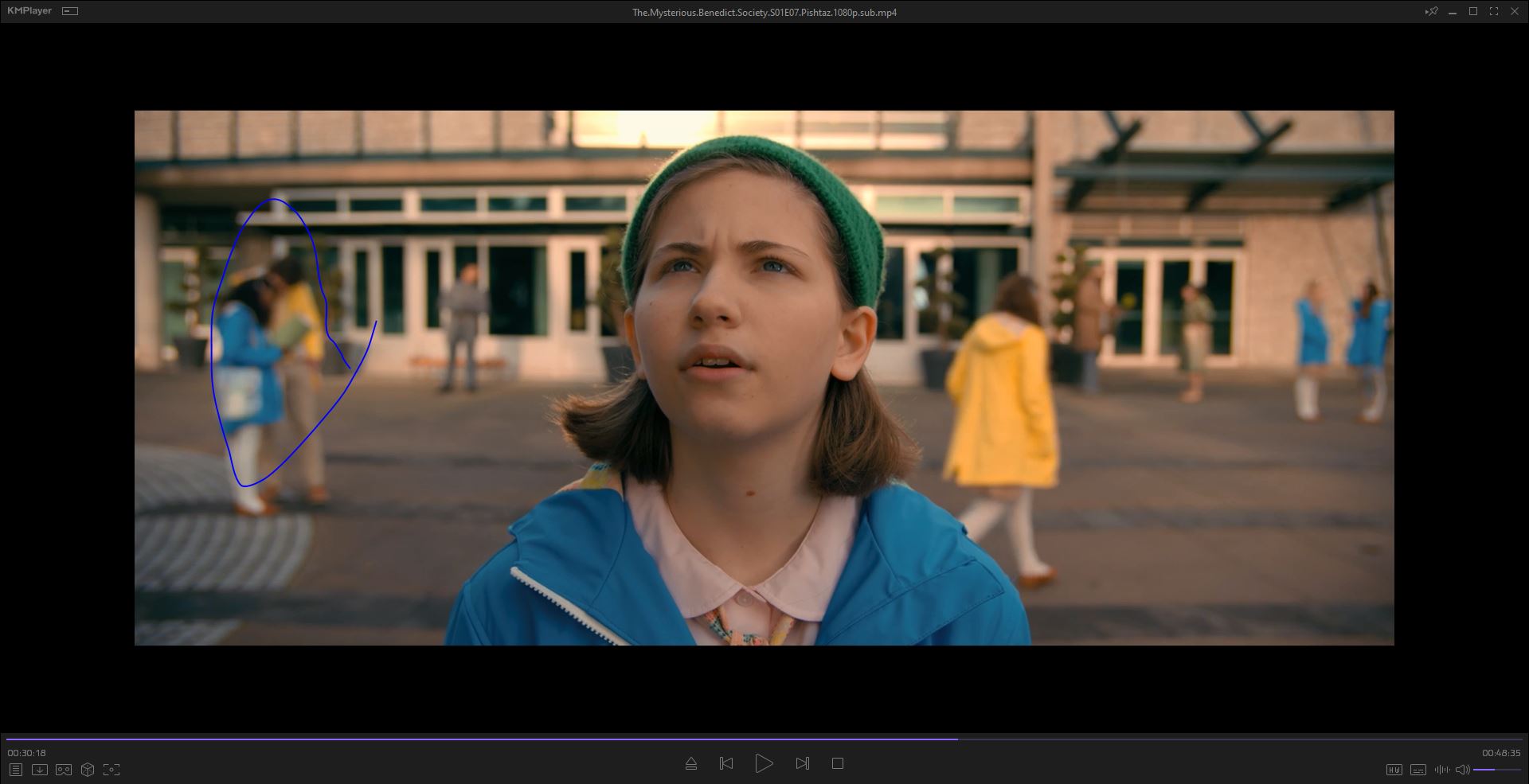This screenshot has height=784, width=1529.
Task: Click the compact mode icon beside KMPlayer
Action: click(70, 11)
